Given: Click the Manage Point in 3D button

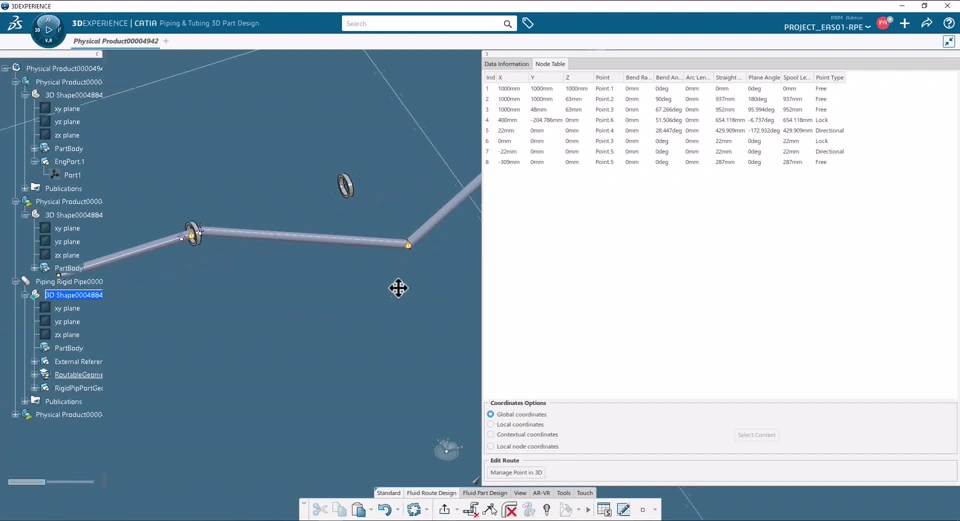Looking at the screenshot, I should [517, 472].
